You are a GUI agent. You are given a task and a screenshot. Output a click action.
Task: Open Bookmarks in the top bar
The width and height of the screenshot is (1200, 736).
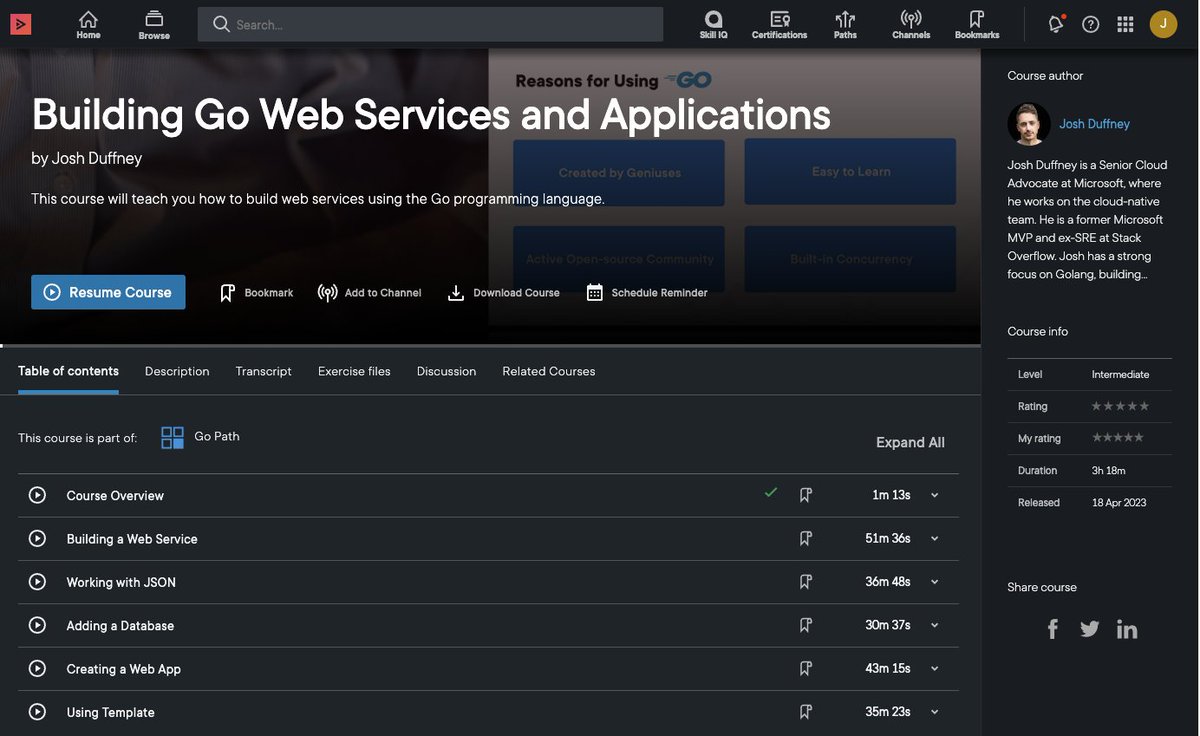tap(977, 25)
